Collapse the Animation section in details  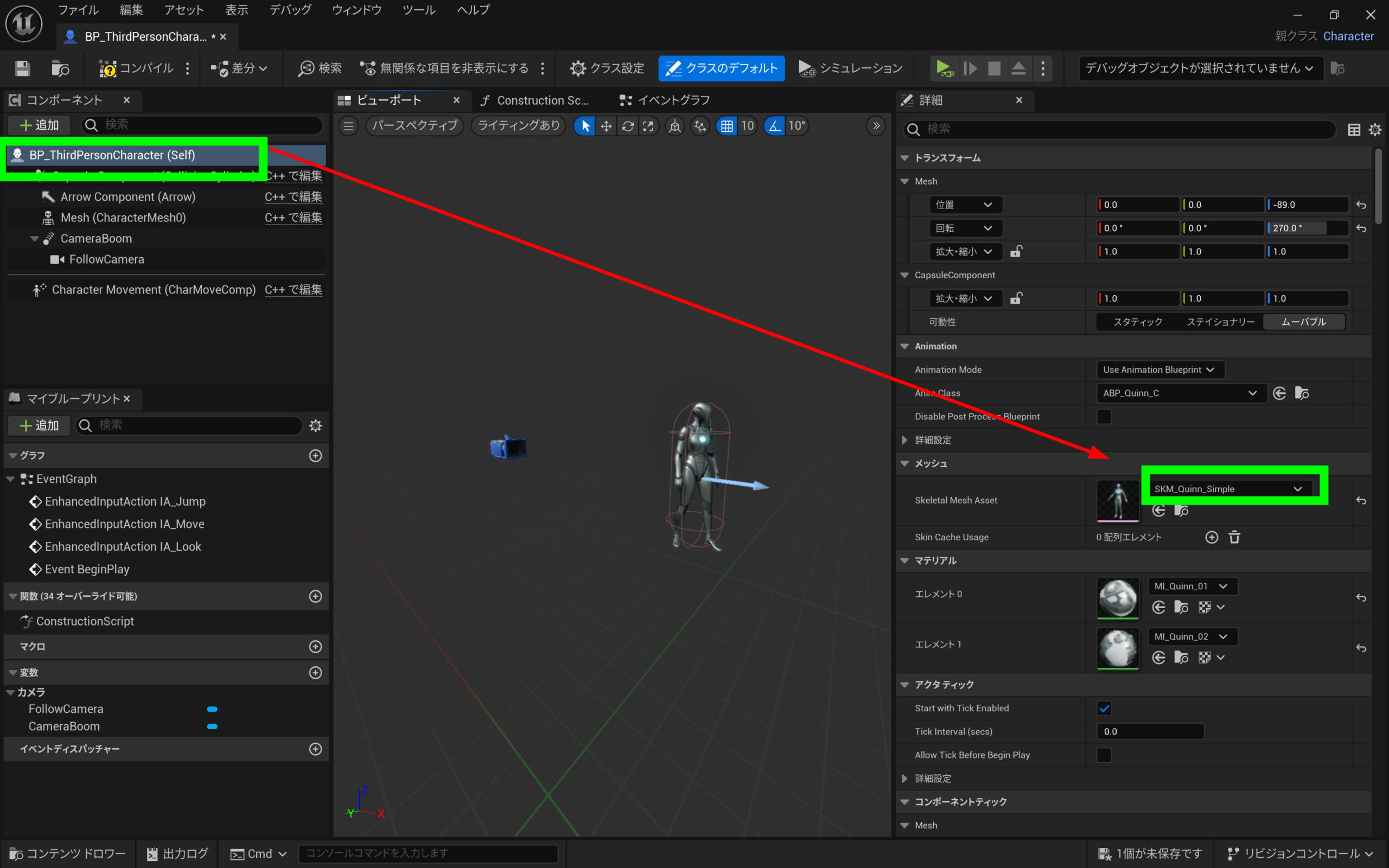pos(905,346)
